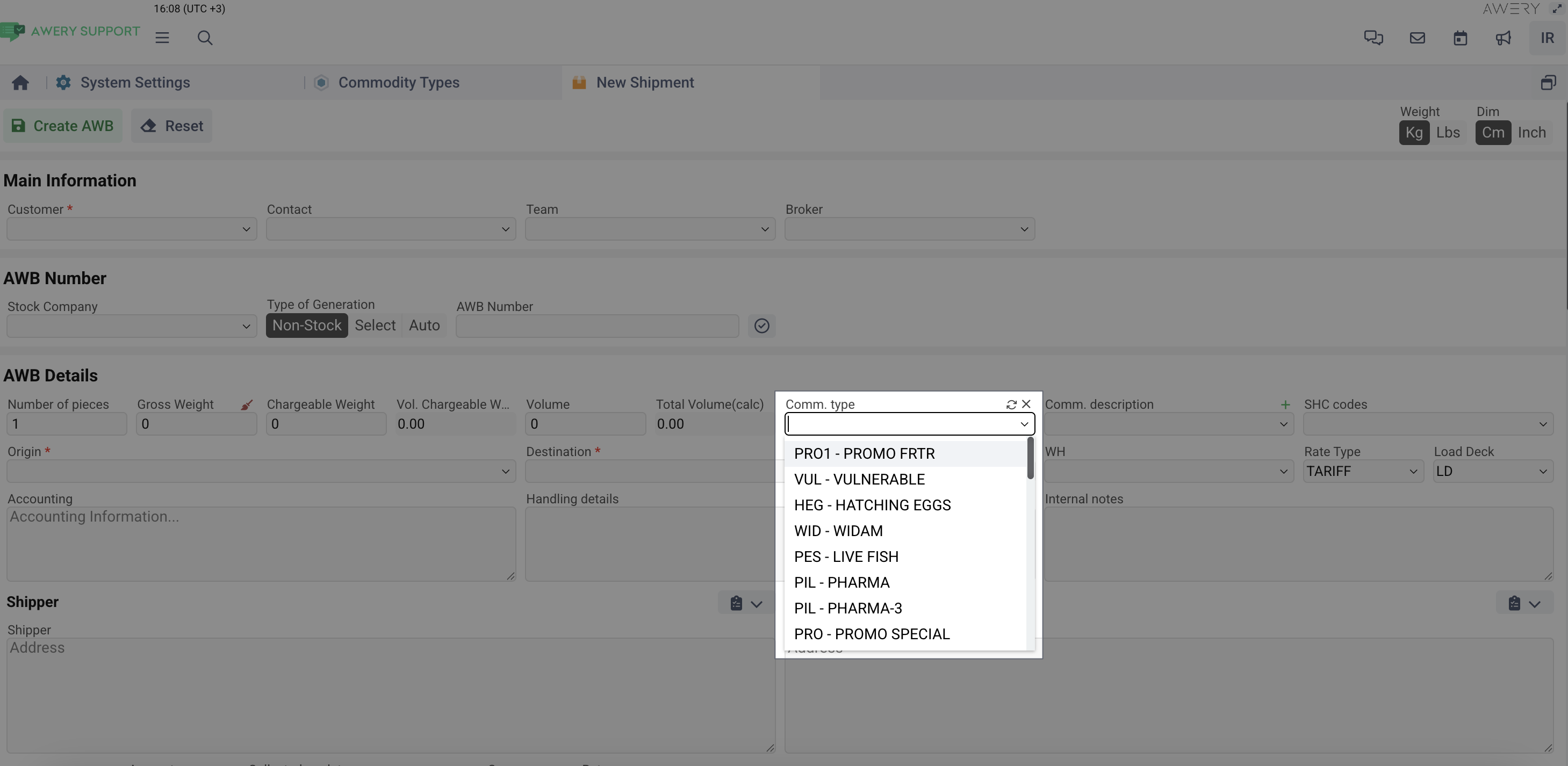Click the Create AWB button
Screen dimensions: 1568x766
63,126
